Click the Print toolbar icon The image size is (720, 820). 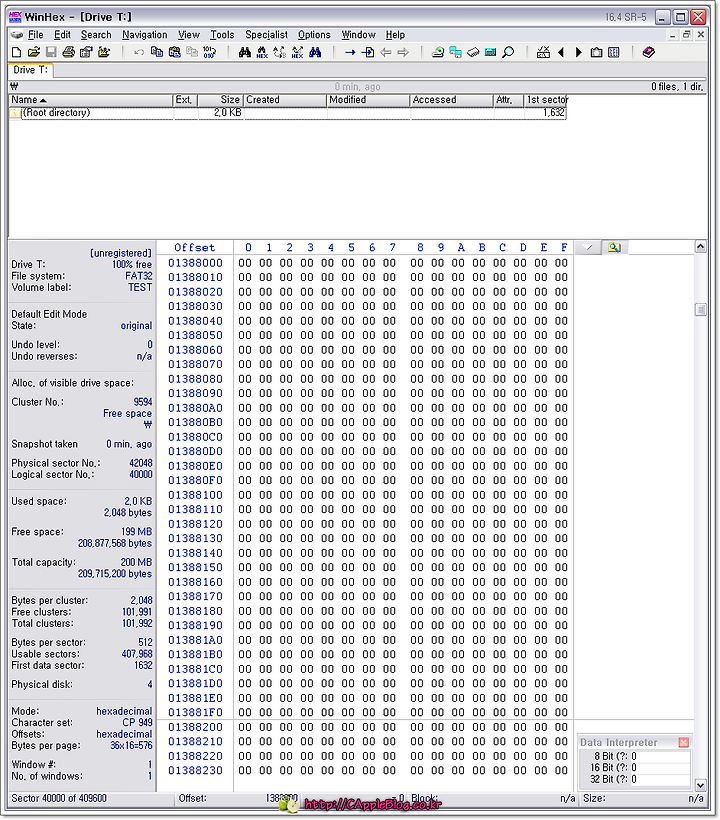68,52
